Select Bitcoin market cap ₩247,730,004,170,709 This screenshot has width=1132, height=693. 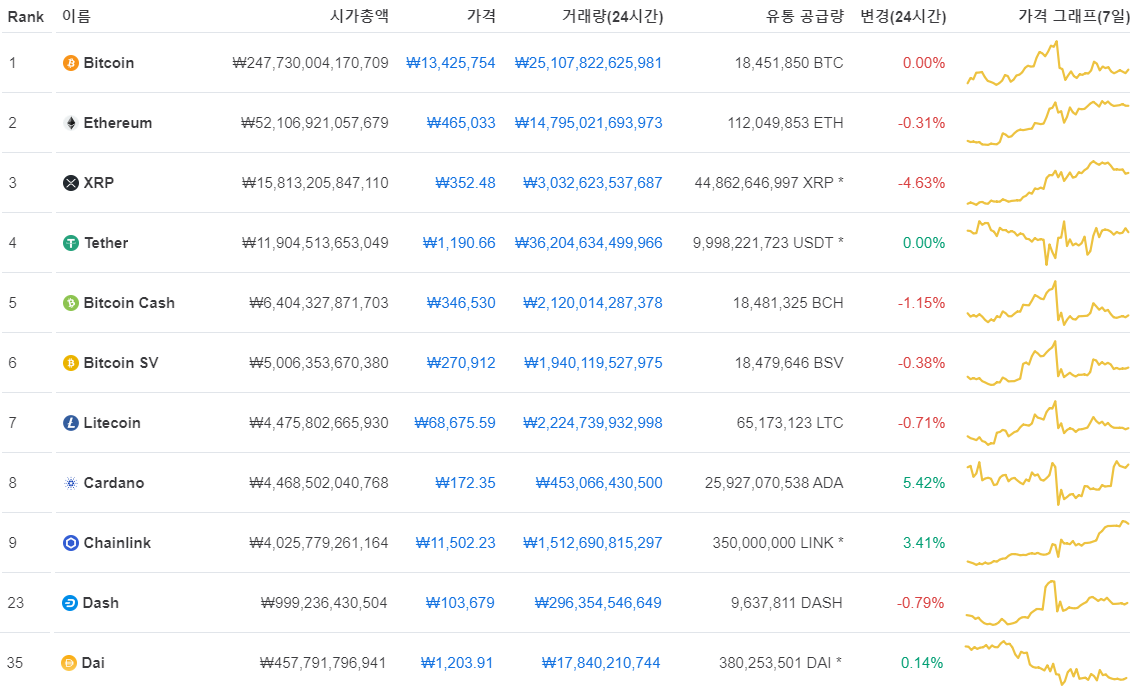[x=310, y=63]
